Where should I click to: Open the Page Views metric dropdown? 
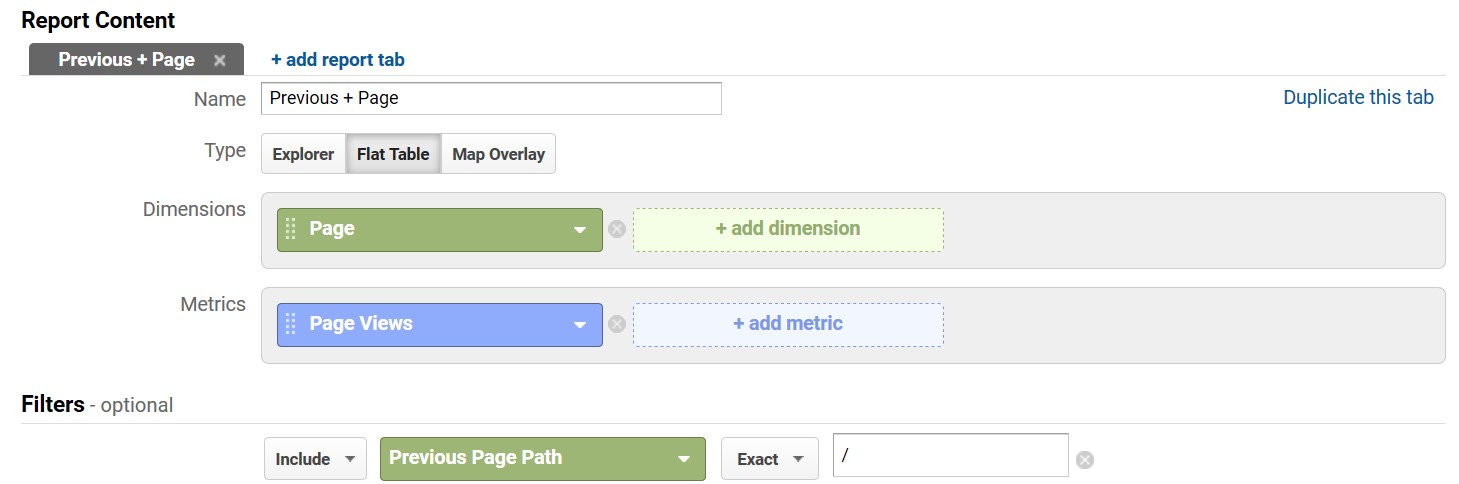pyautogui.click(x=579, y=325)
